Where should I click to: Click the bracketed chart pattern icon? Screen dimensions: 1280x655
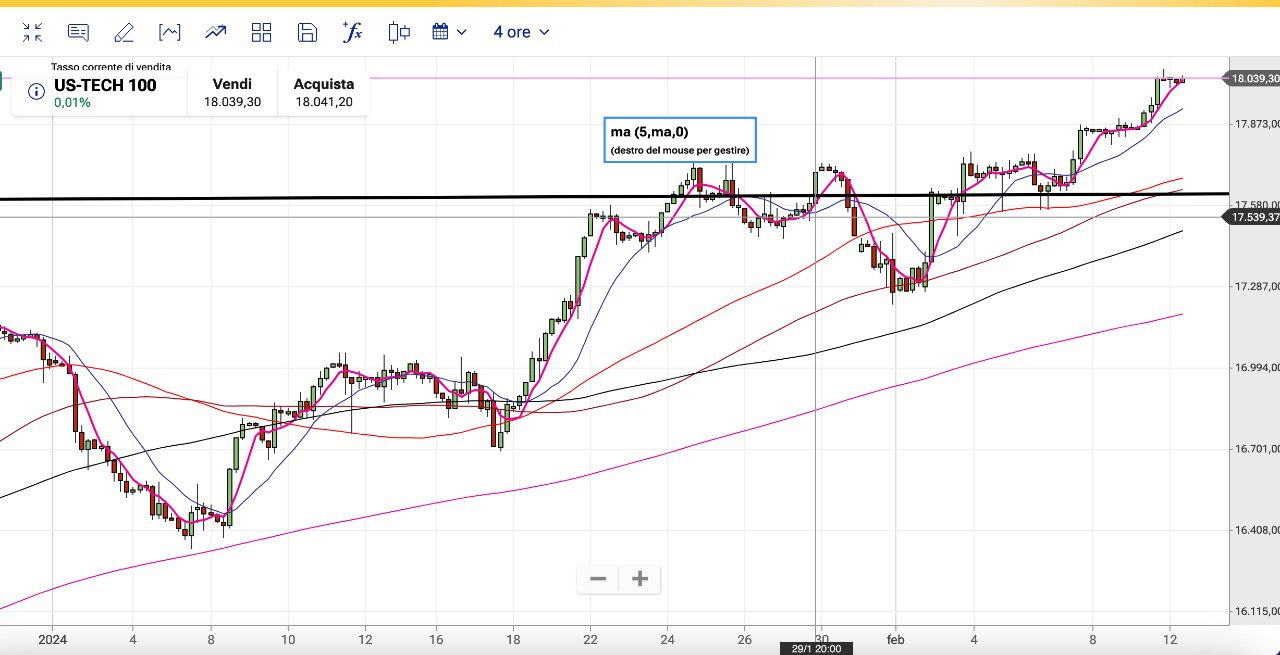click(170, 32)
